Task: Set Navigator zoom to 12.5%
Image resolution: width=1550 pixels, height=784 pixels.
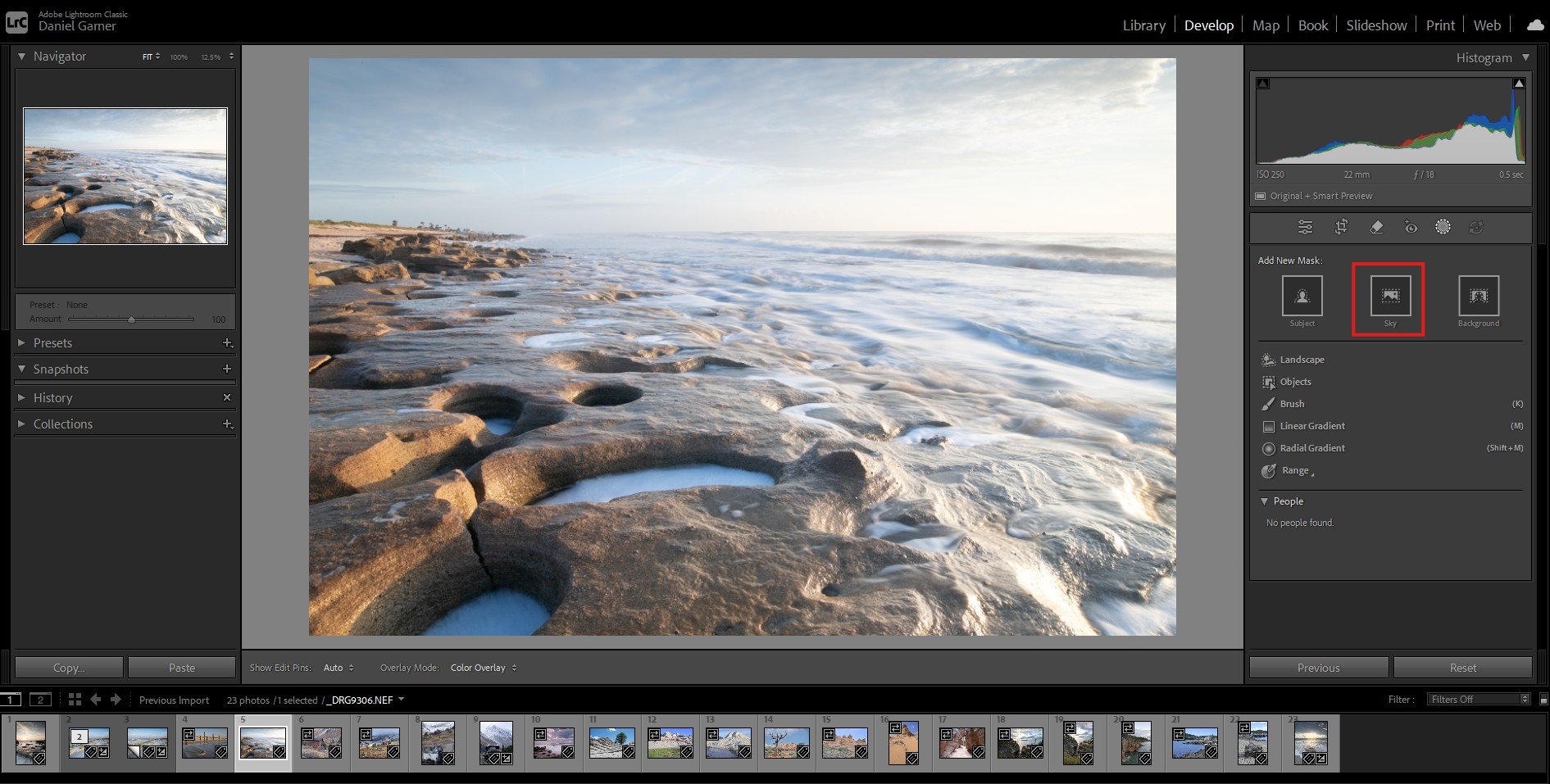Action: (211, 57)
